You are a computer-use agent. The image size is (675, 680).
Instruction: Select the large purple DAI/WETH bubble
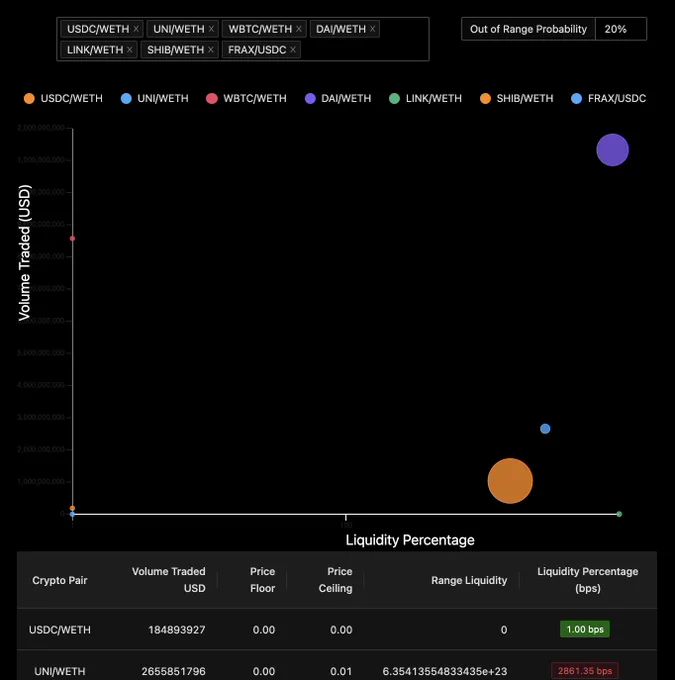(613, 150)
